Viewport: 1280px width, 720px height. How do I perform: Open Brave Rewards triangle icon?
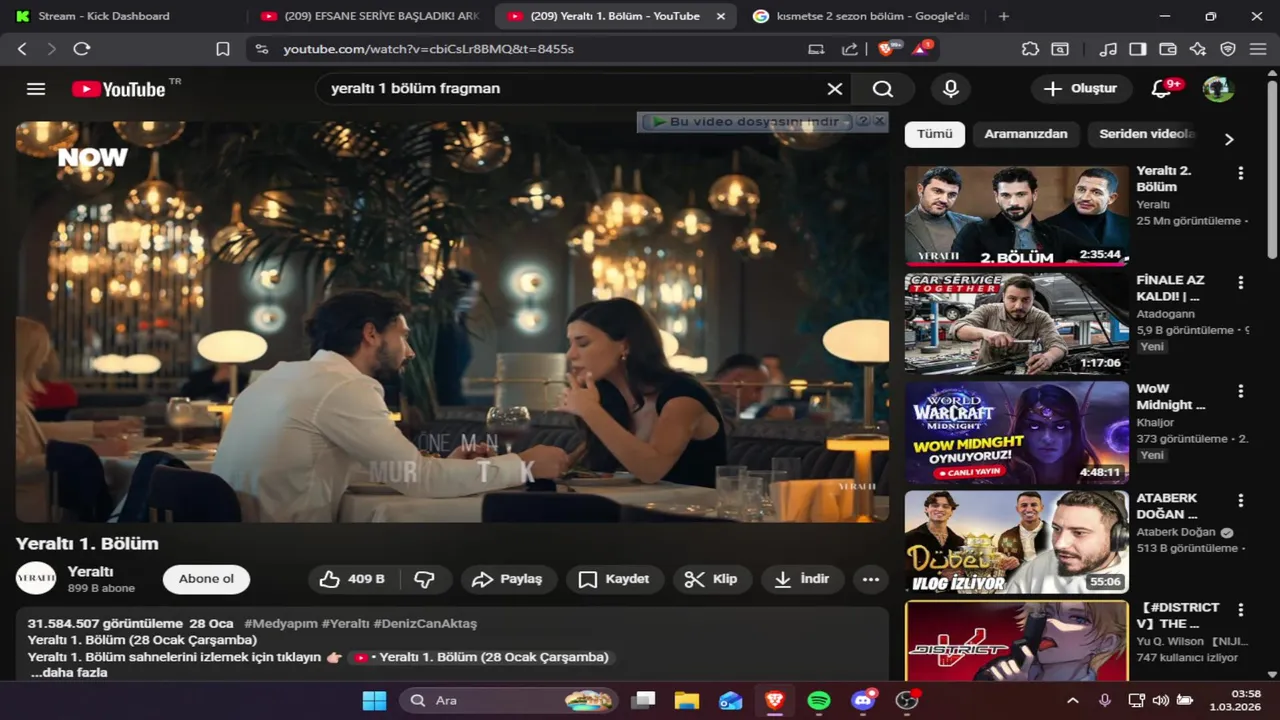(x=922, y=49)
